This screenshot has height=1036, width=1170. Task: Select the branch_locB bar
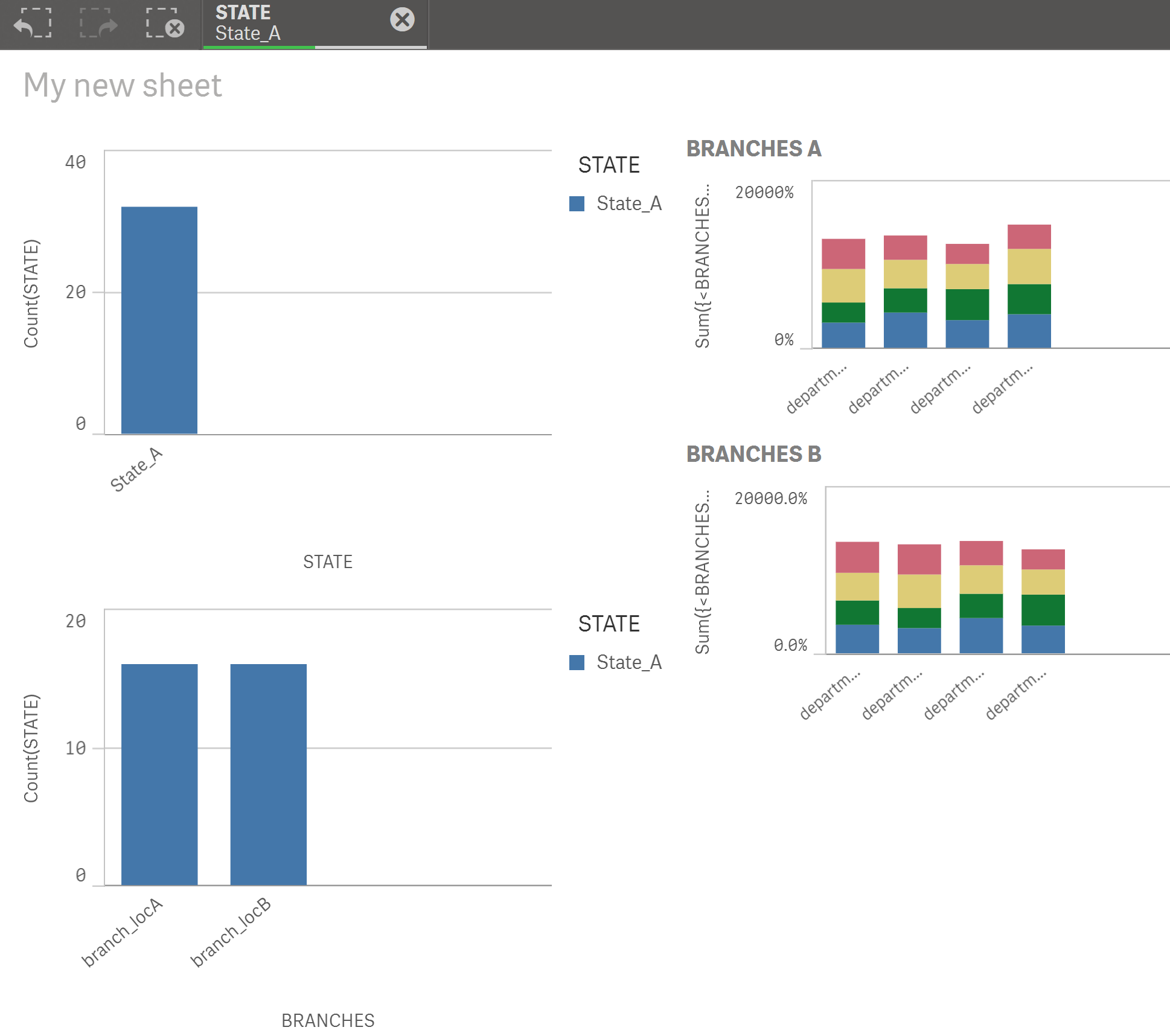click(269, 775)
